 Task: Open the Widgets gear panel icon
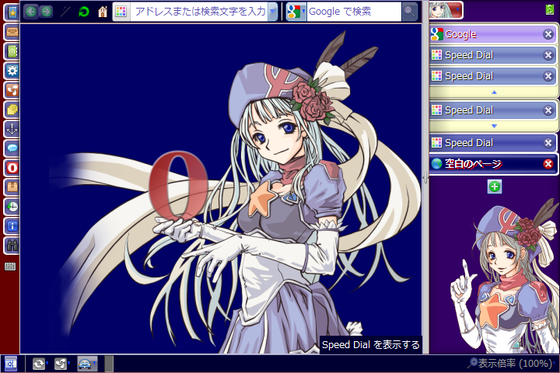12,71
